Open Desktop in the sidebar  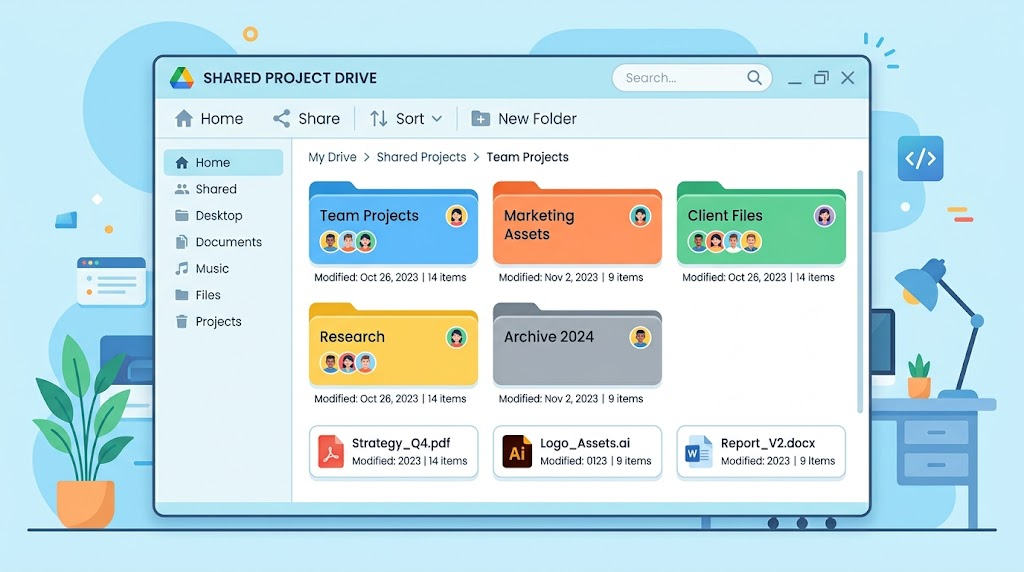click(223, 215)
